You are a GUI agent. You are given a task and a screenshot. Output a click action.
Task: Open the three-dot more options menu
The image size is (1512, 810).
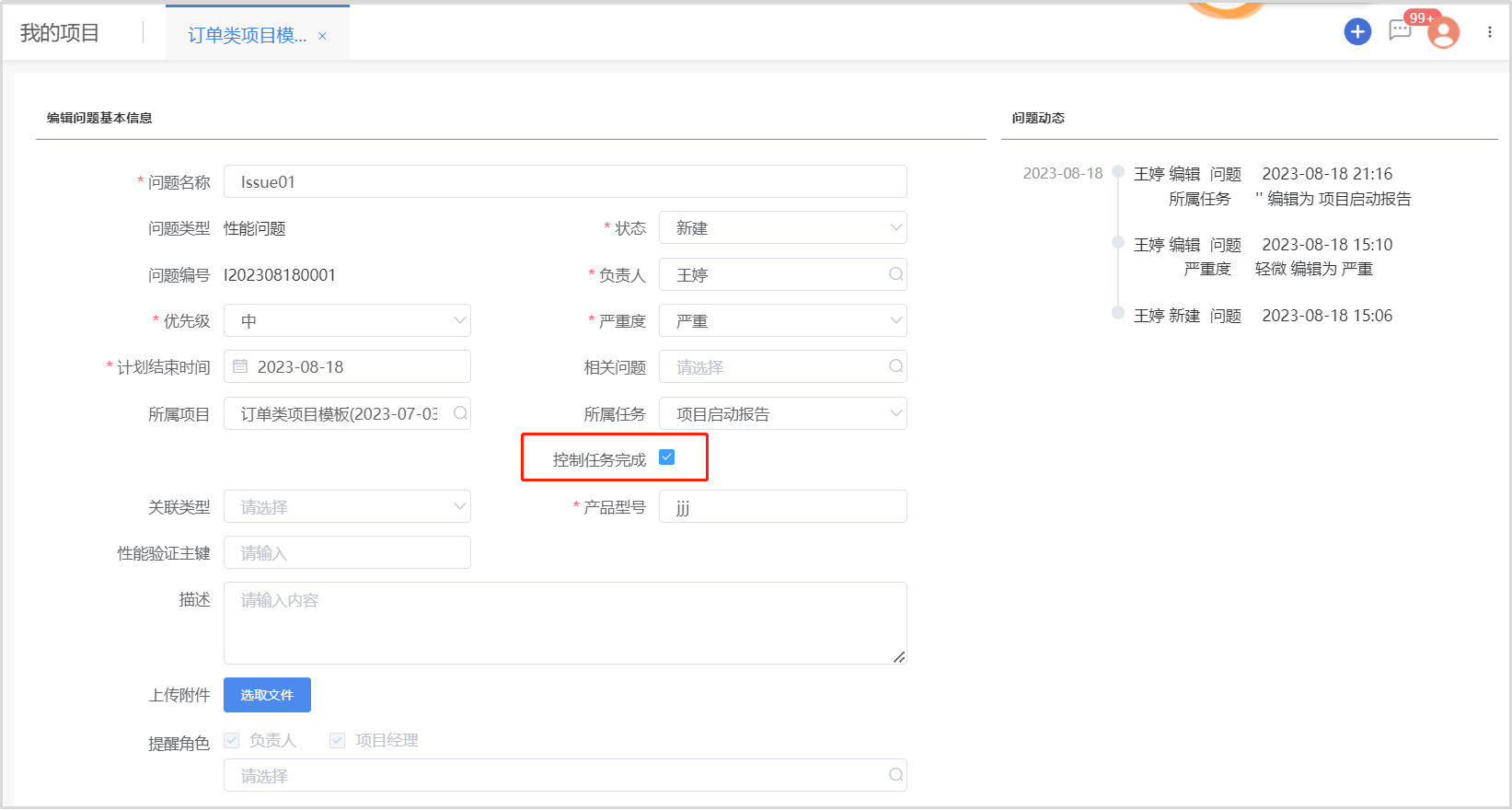tap(1489, 32)
